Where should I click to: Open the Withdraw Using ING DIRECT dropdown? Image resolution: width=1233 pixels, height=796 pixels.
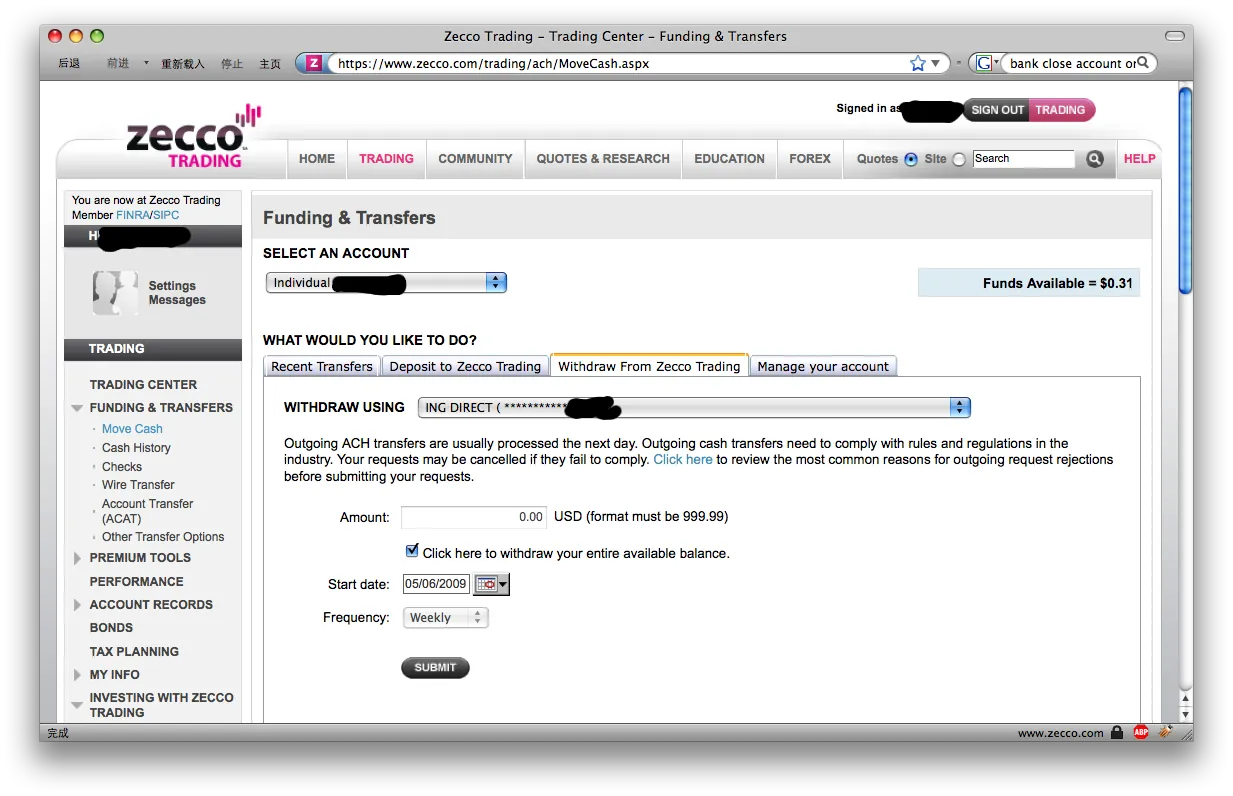pyautogui.click(x=694, y=407)
